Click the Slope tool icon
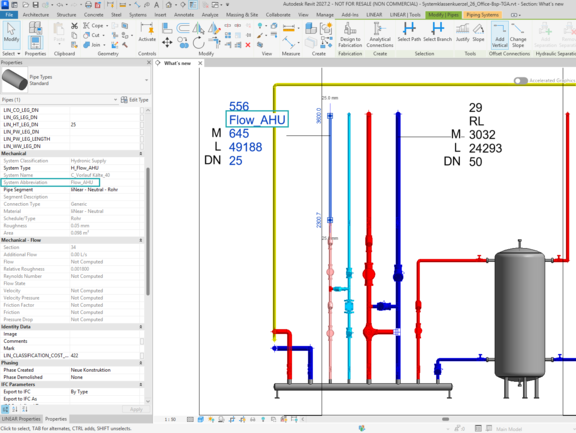576x433 pixels. (478, 32)
